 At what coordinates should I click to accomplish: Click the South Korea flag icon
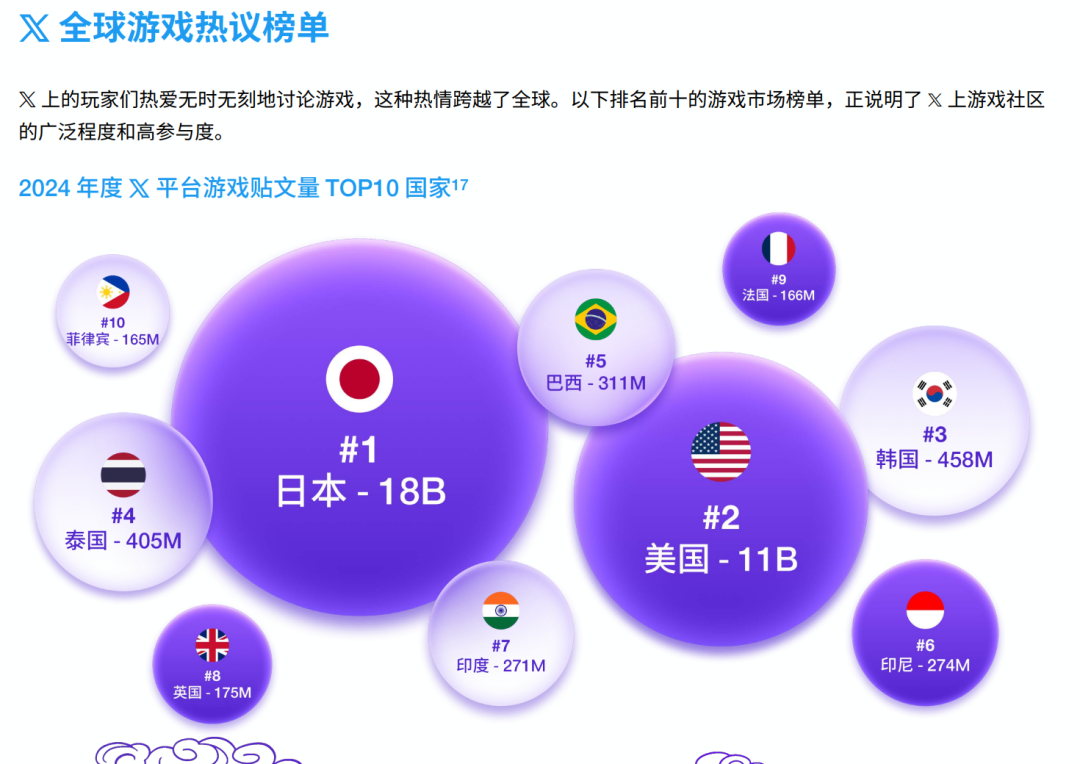935,393
